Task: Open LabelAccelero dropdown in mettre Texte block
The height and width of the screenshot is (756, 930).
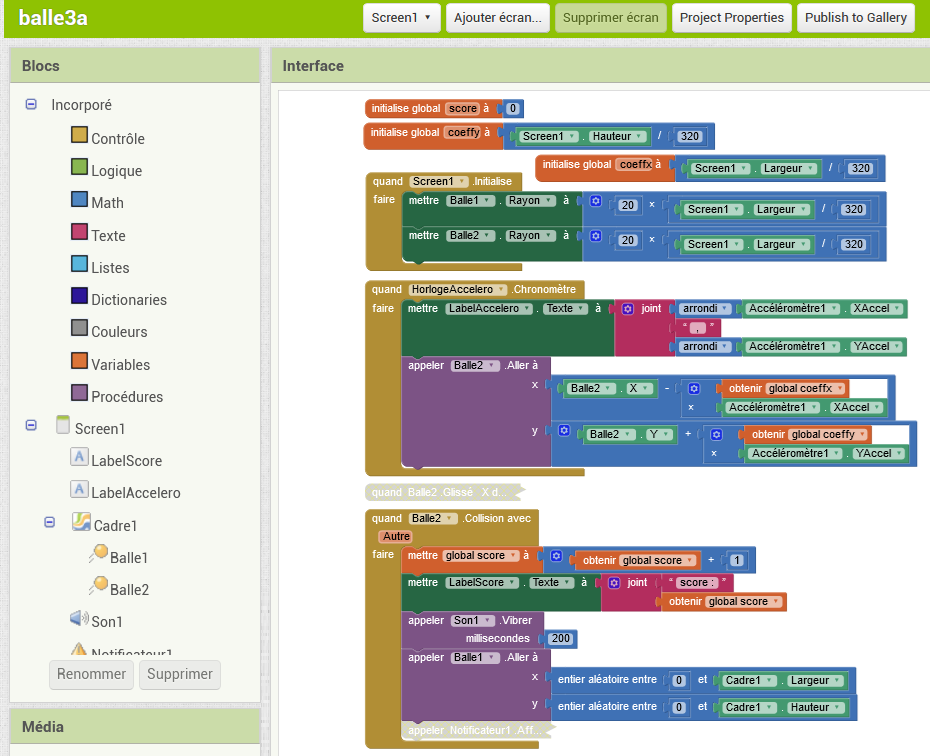Action: coord(489,308)
